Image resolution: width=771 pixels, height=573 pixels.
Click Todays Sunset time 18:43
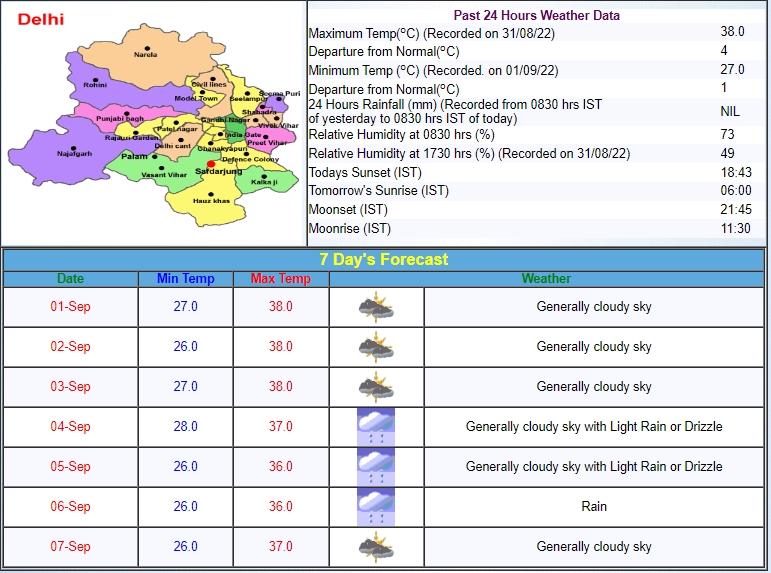click(736, 172)
